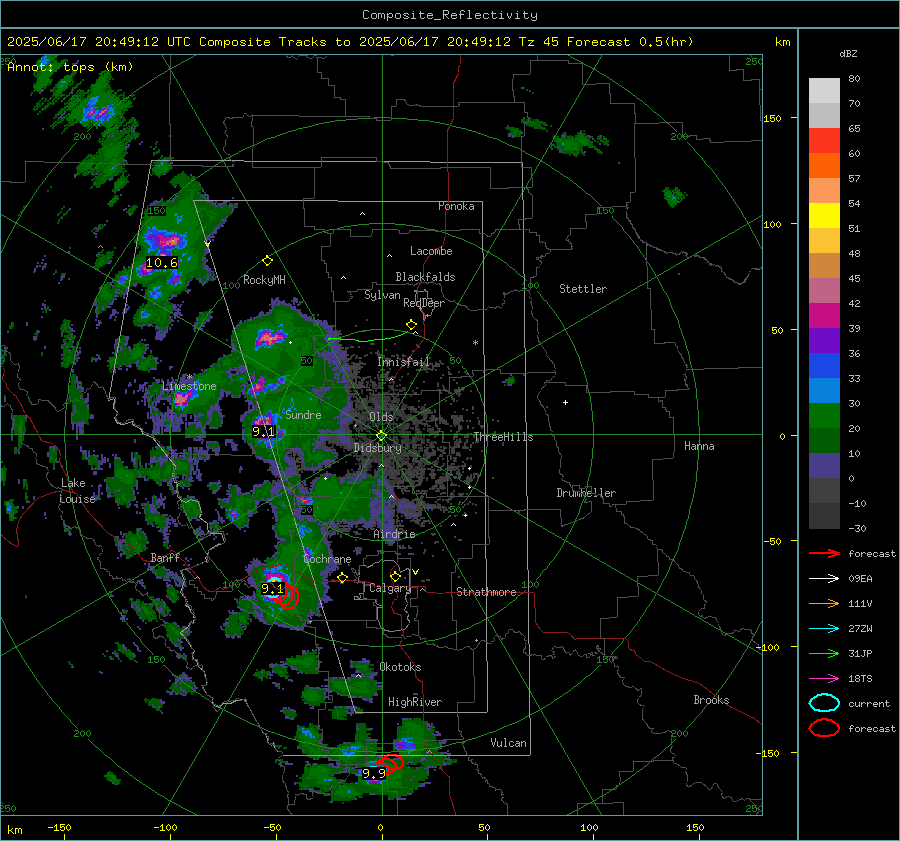Pick the cyan 27ZW arrow legend icon
The height and width of the screenshot is (841, 900).
(x=824, y=629)
